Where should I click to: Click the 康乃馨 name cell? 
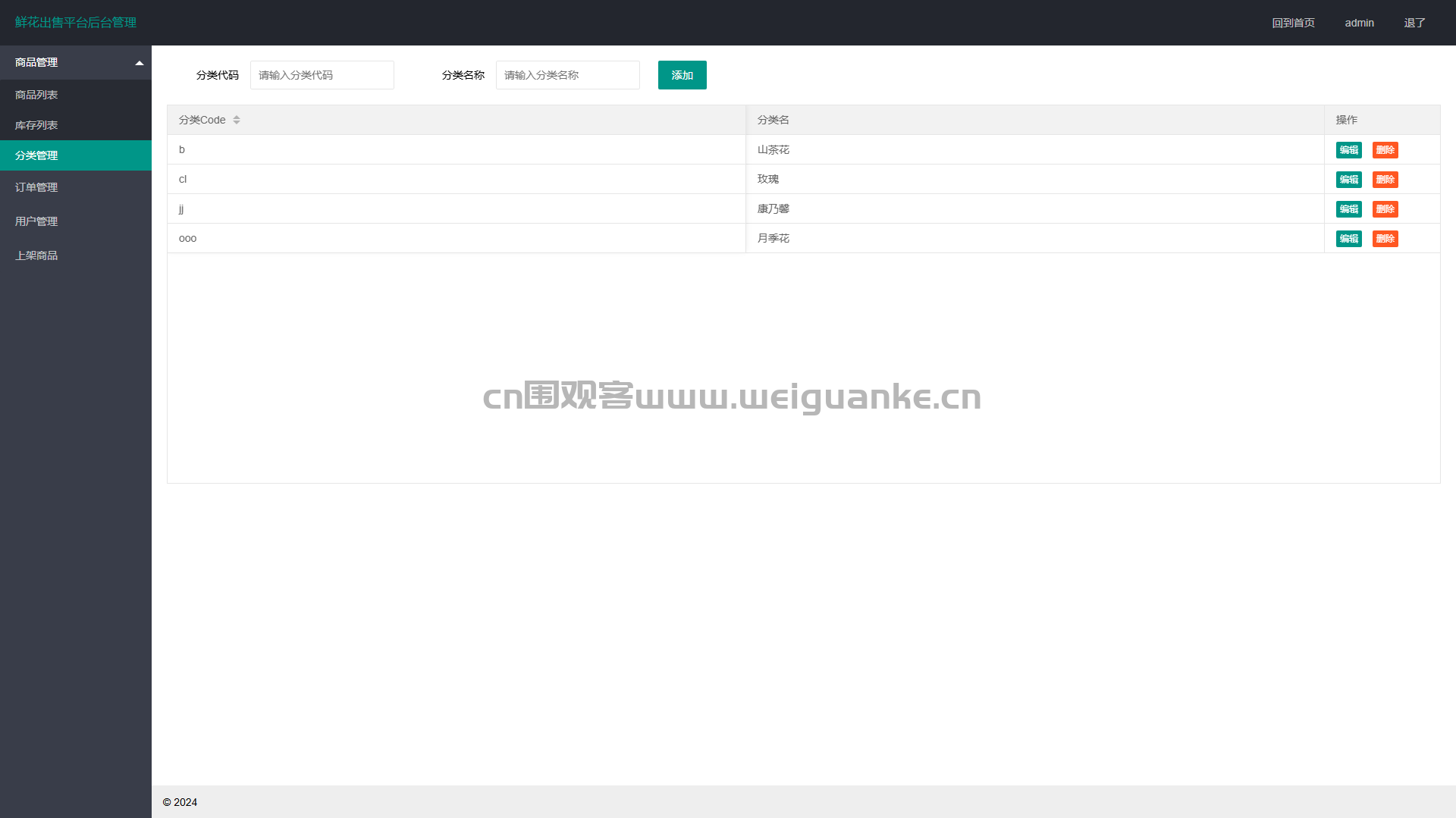coord(1035,208)
